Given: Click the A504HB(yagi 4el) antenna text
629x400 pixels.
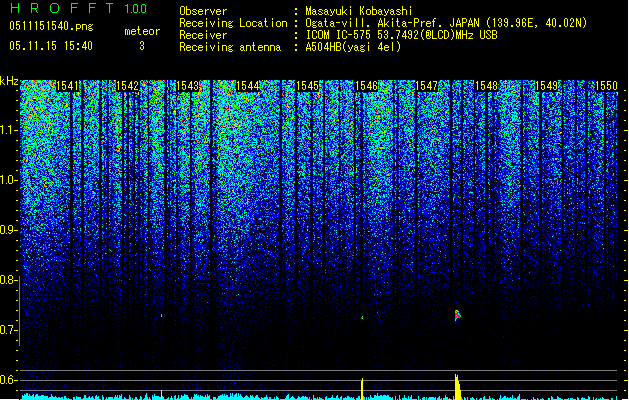Looking at the screenshot, I should point(353,47).
